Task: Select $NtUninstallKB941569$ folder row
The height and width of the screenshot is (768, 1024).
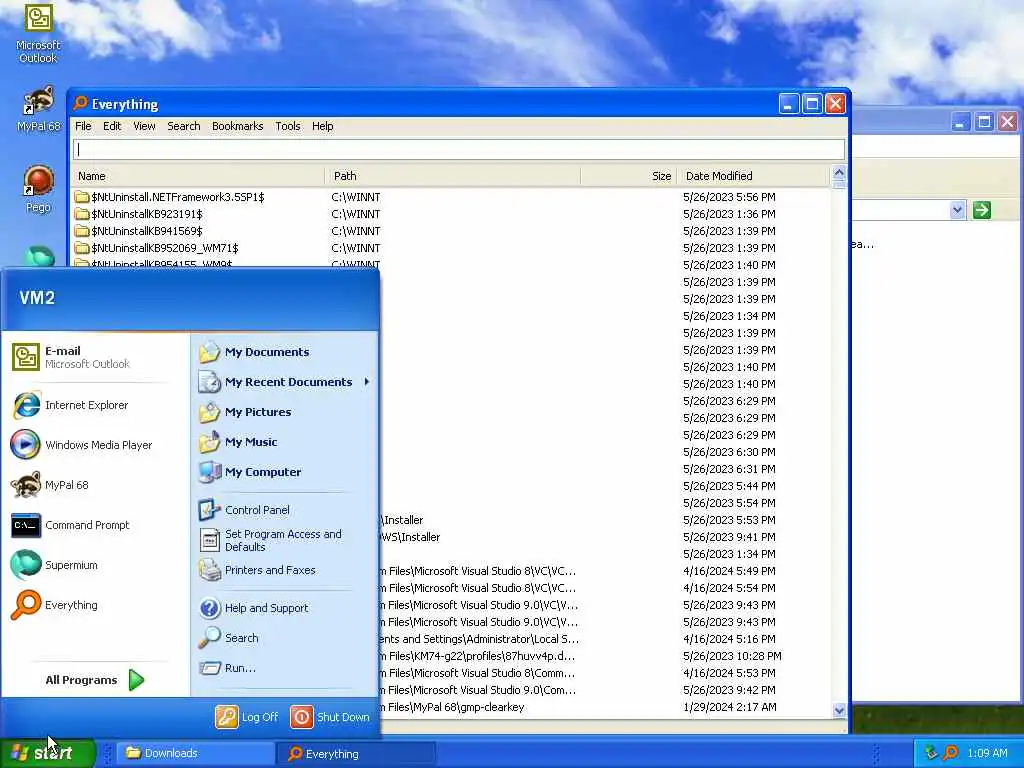Action: 451,231
